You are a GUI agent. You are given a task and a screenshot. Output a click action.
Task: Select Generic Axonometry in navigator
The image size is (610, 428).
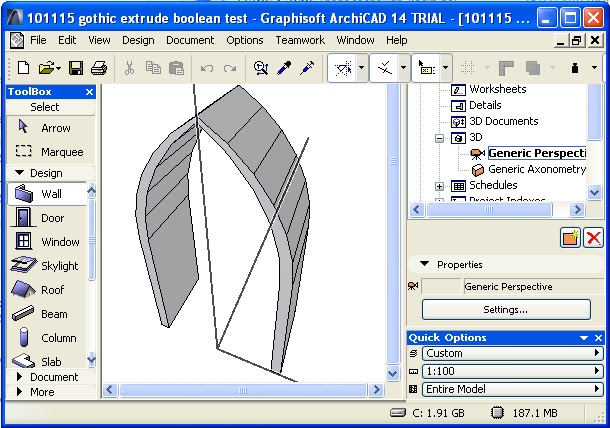pos(537,169)
